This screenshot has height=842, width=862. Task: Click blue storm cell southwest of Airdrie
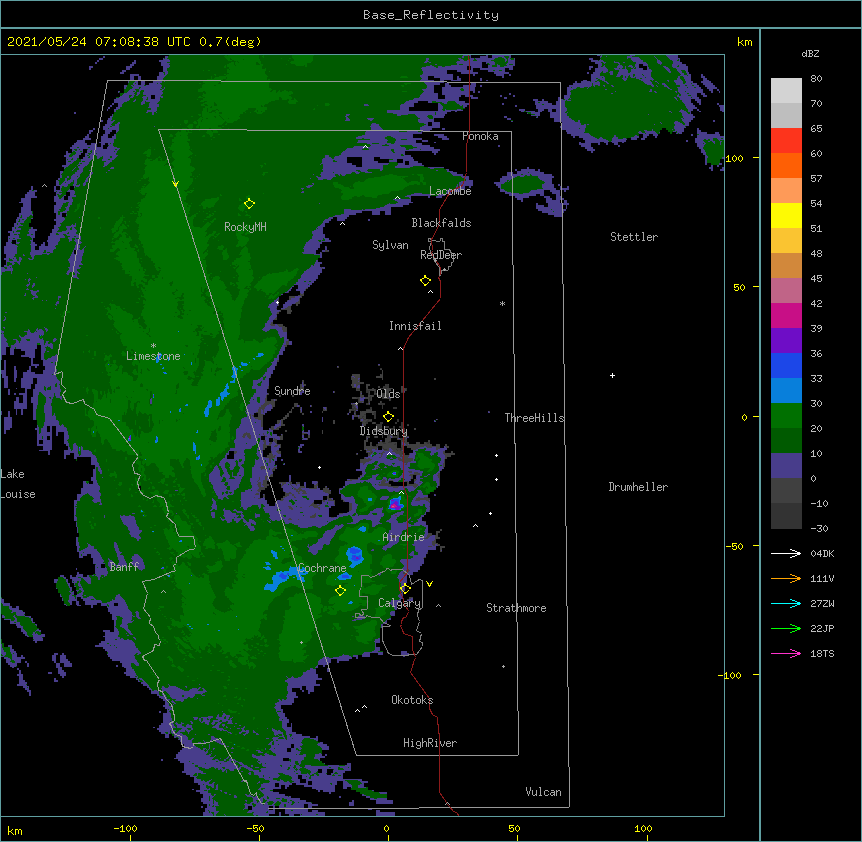click(x=355, y=555)
